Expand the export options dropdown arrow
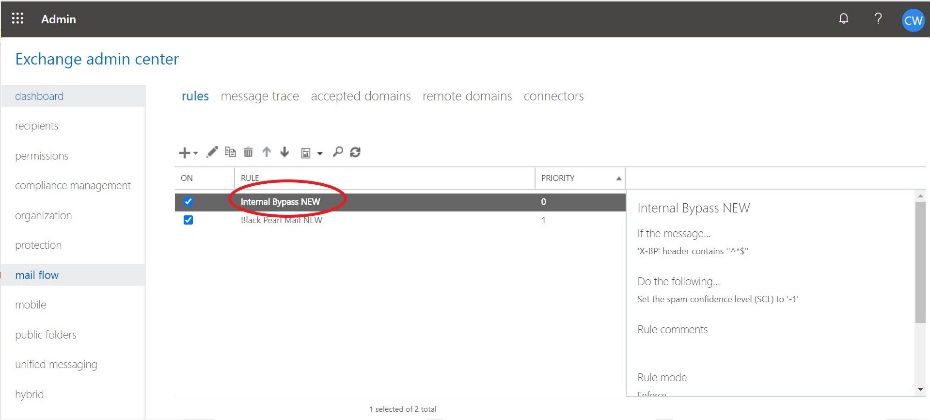The width and height of the screenshot is (930, 420). tap(320, 154)
